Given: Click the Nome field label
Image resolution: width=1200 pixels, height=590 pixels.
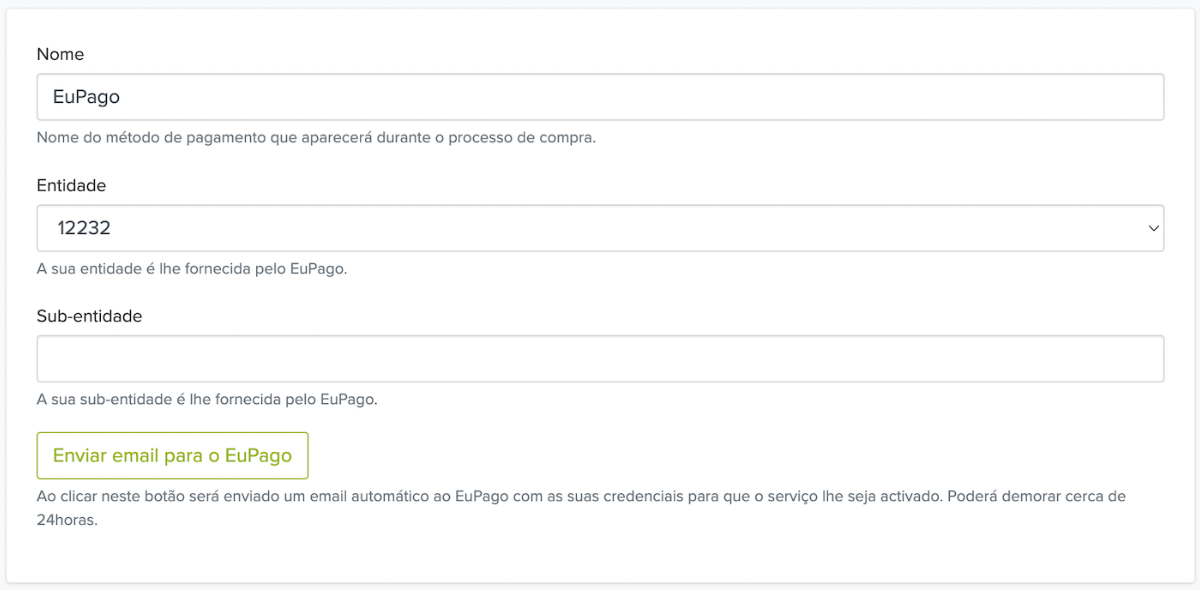Looking at the screenshot, I should [x=60, y=54].
